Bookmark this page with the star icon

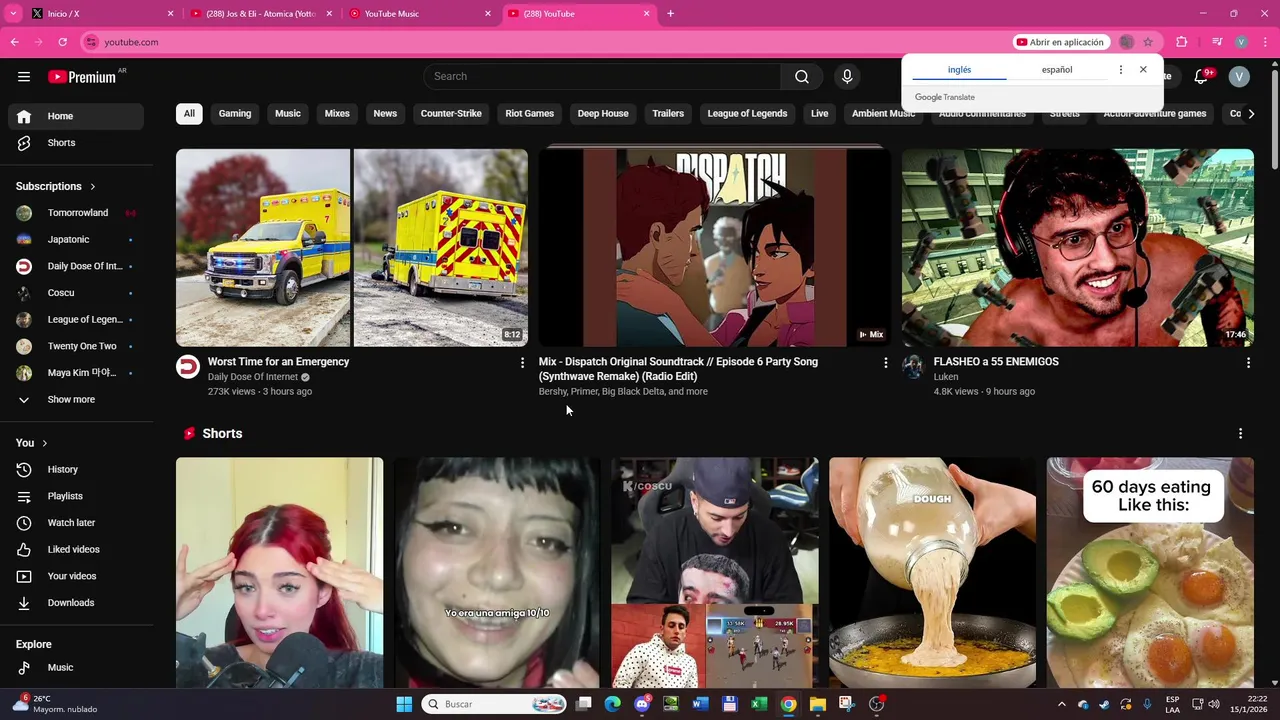1148,42
